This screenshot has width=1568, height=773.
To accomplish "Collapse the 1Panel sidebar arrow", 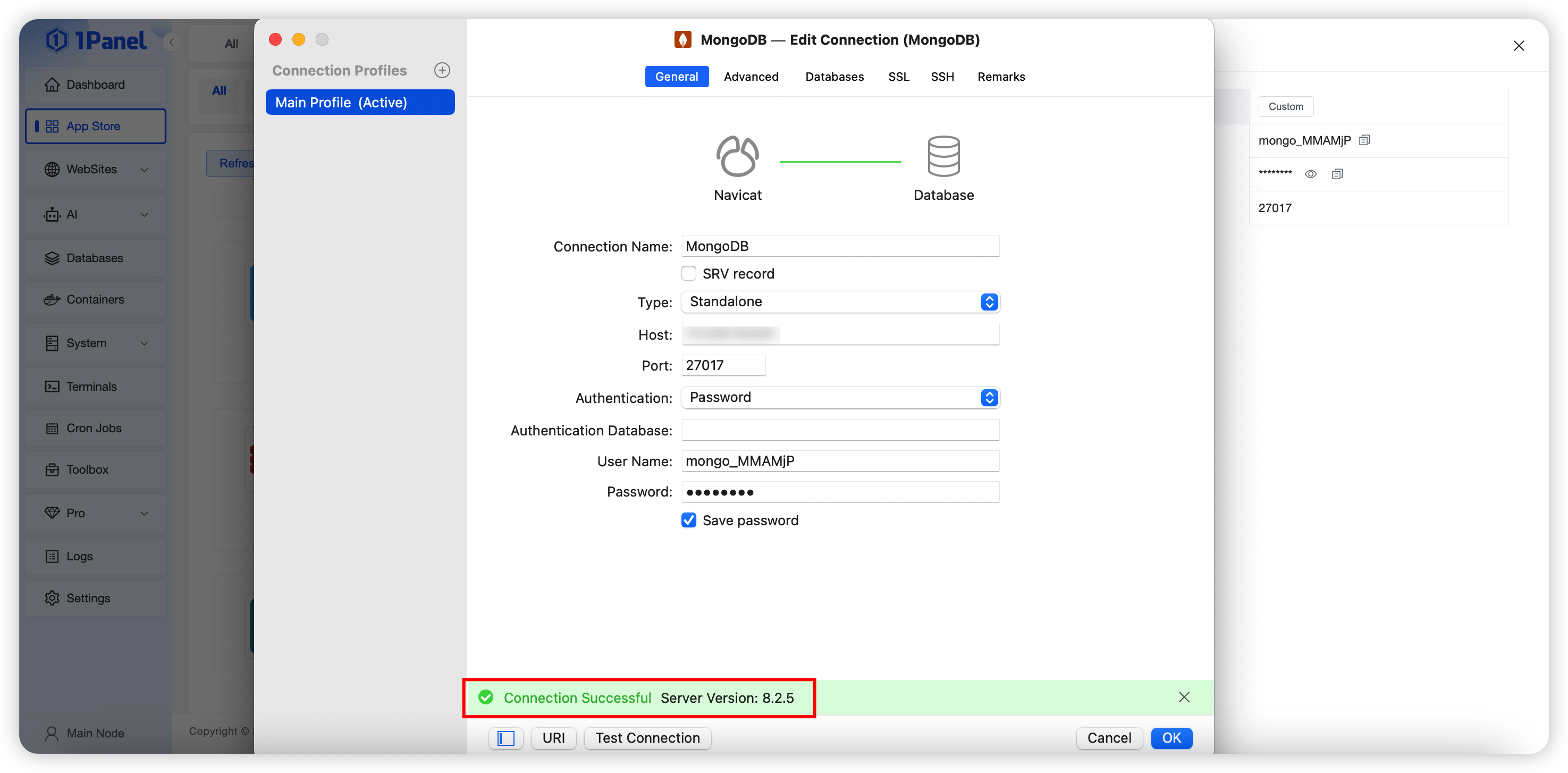I will click(172, 42).
